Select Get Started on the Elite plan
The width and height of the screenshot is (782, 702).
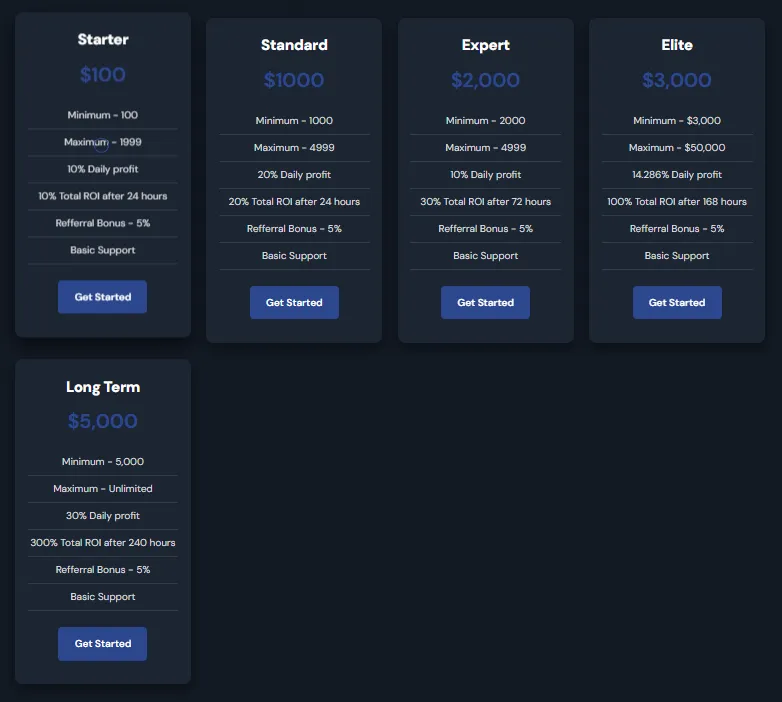coord(676,302)
